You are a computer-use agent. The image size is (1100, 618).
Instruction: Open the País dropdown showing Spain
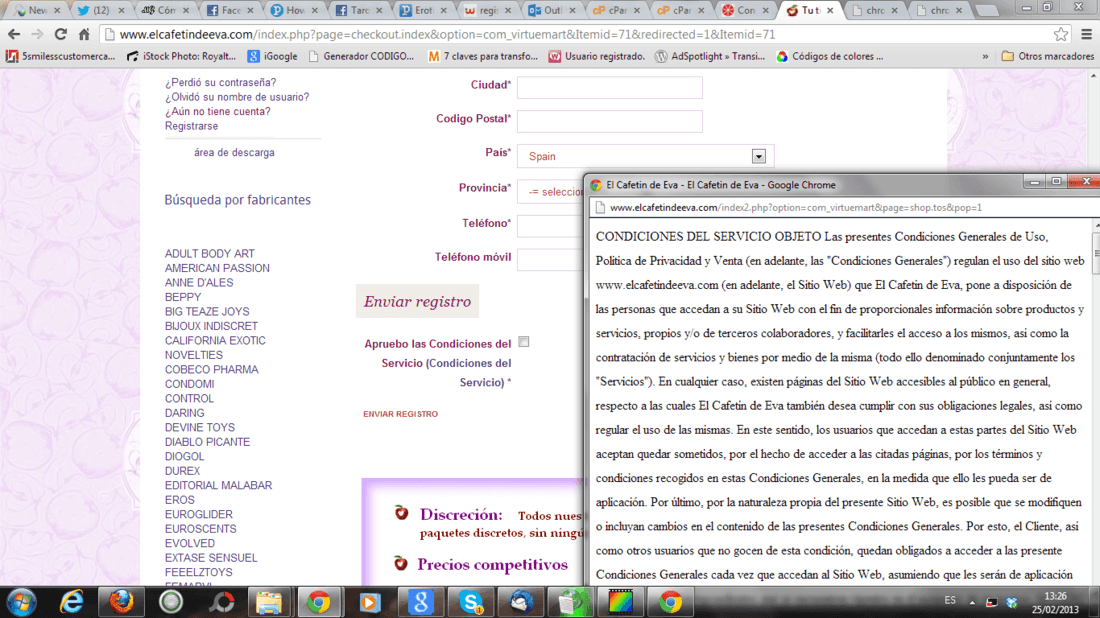pos(645,156)
